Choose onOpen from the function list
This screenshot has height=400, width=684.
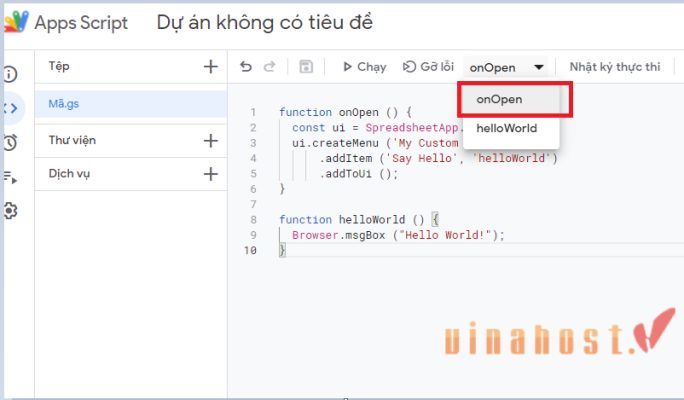[511, 99]
